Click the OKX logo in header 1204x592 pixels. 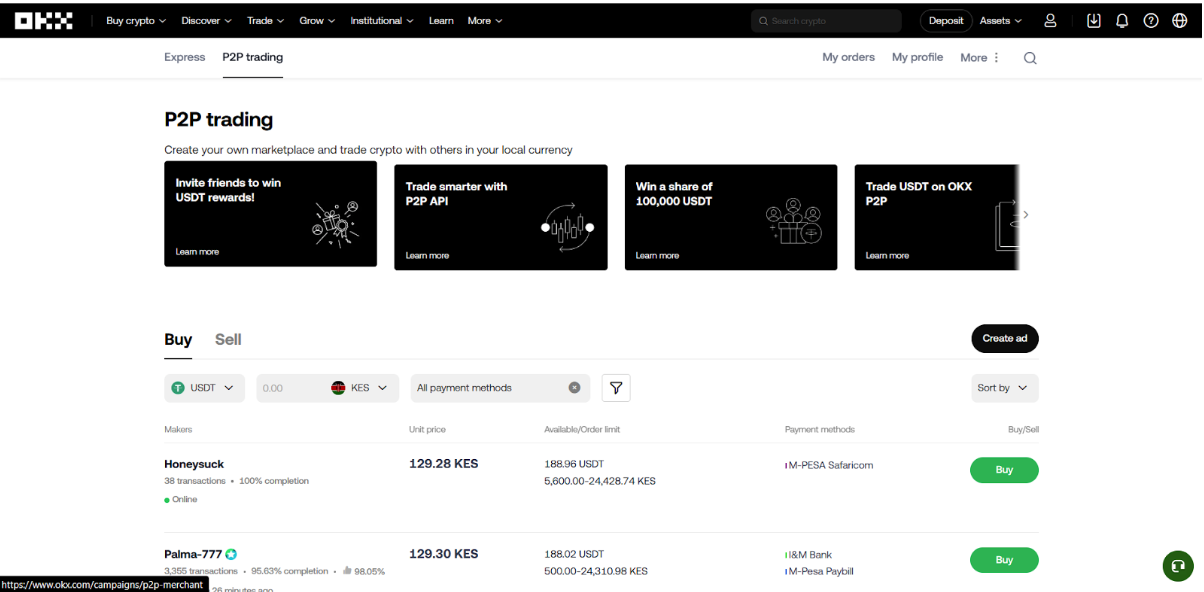coord(43,20)
